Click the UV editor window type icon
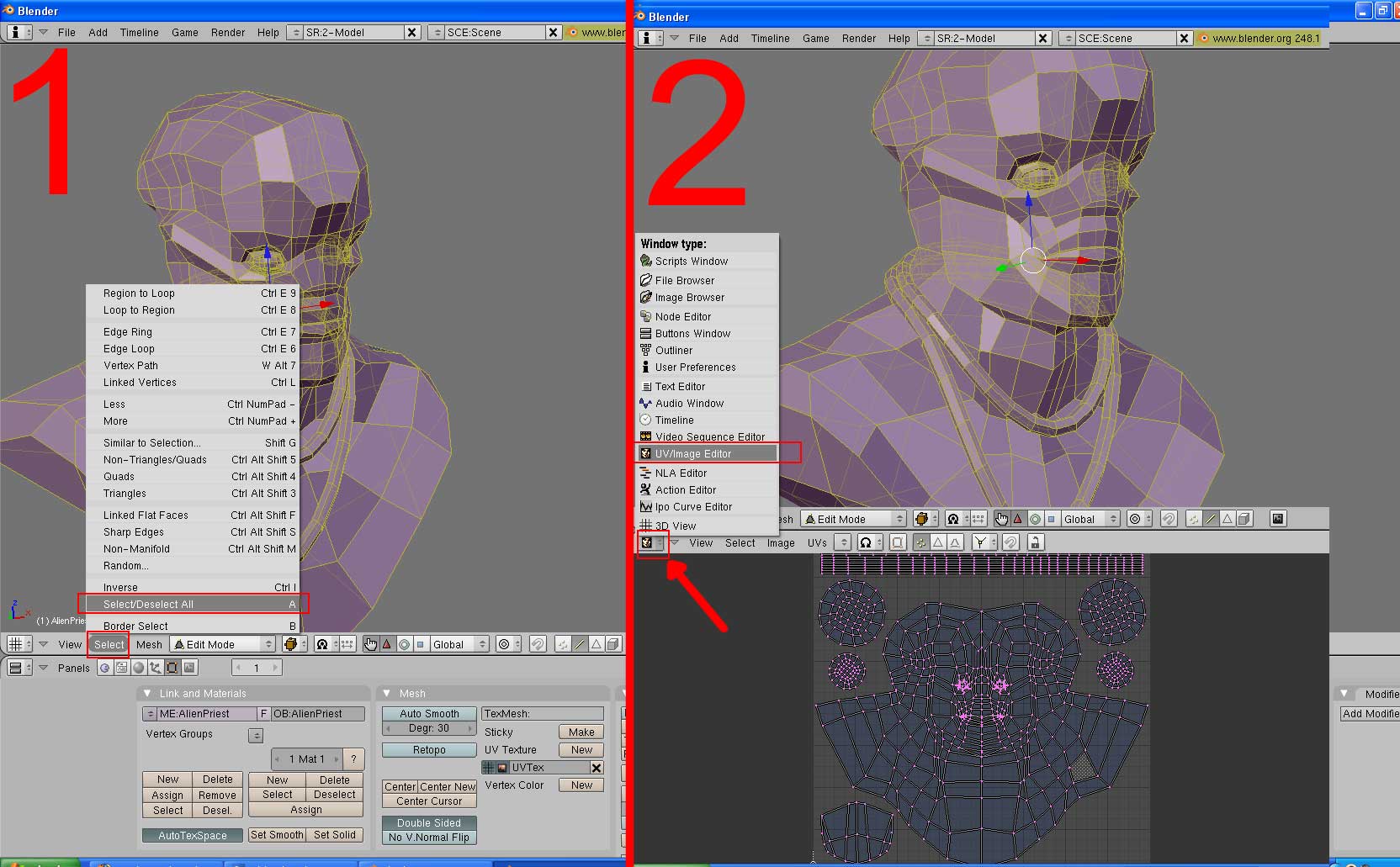Image resolution: width=1400 pixels, height=867 pixels. tap(646, 542)
